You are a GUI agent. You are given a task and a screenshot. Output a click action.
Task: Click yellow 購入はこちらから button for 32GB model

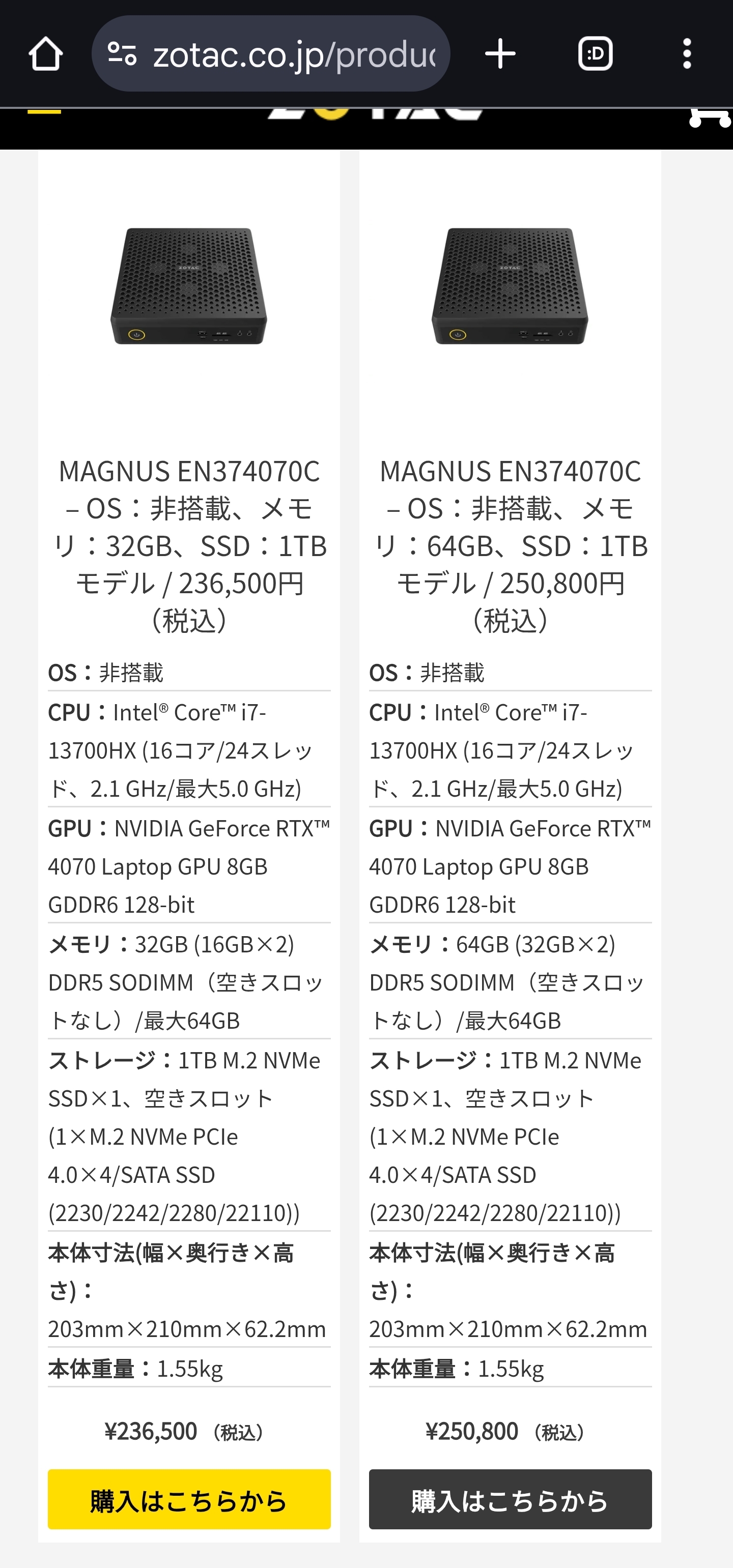coord(189,1499)
